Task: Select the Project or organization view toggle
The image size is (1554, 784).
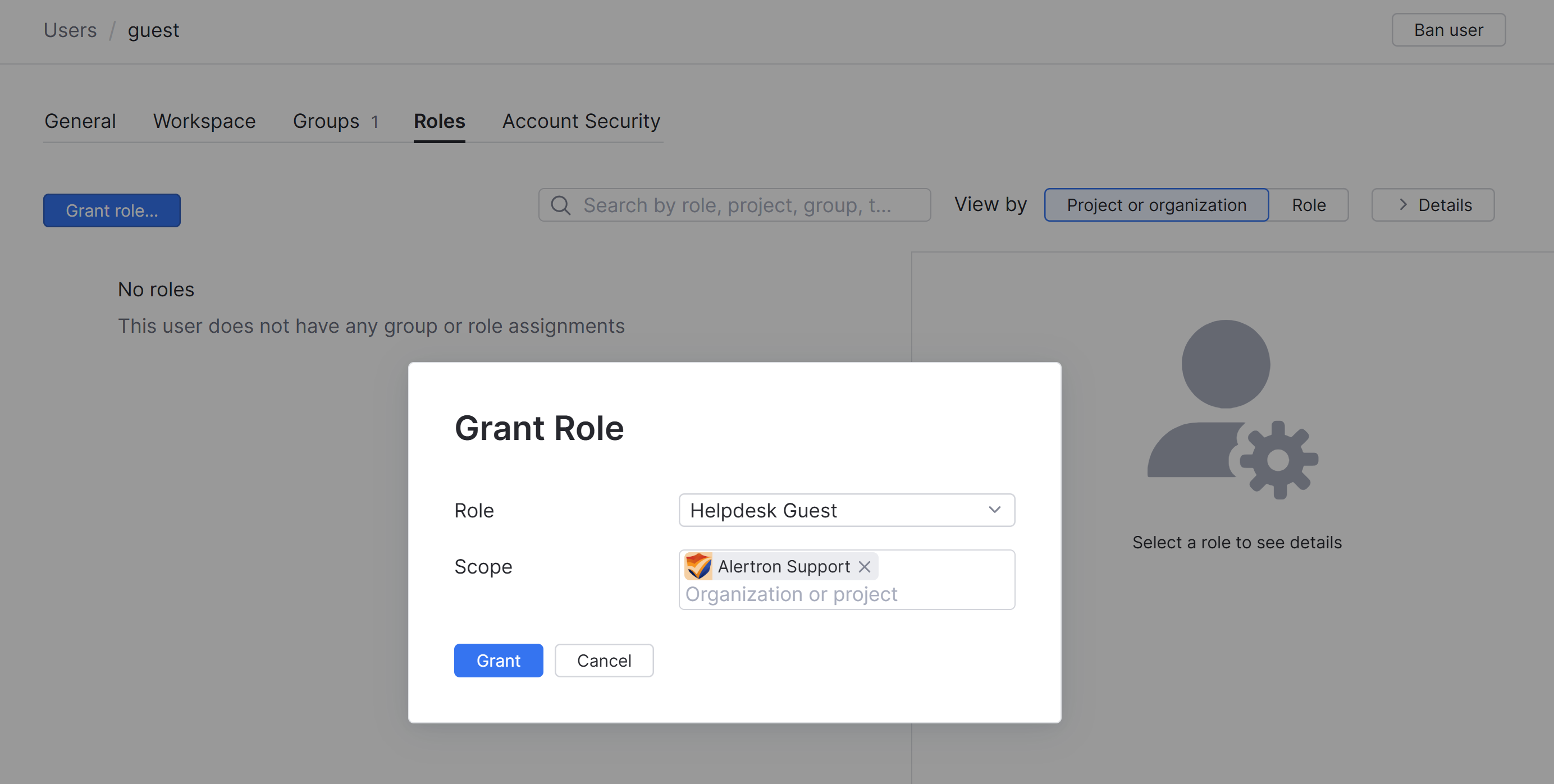Action: click(1157, 205)
